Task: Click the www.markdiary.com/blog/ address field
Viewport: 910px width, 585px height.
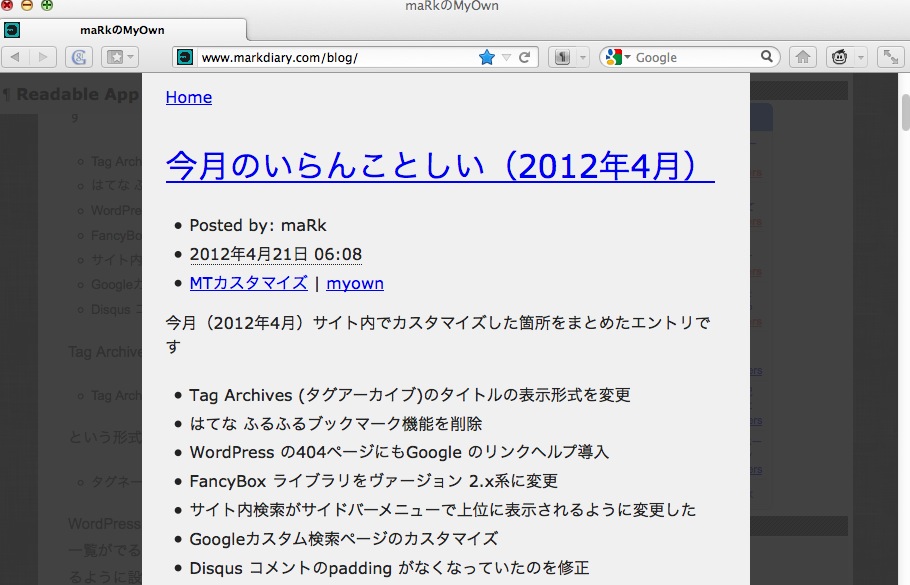Action: click(x=330, y=57)
